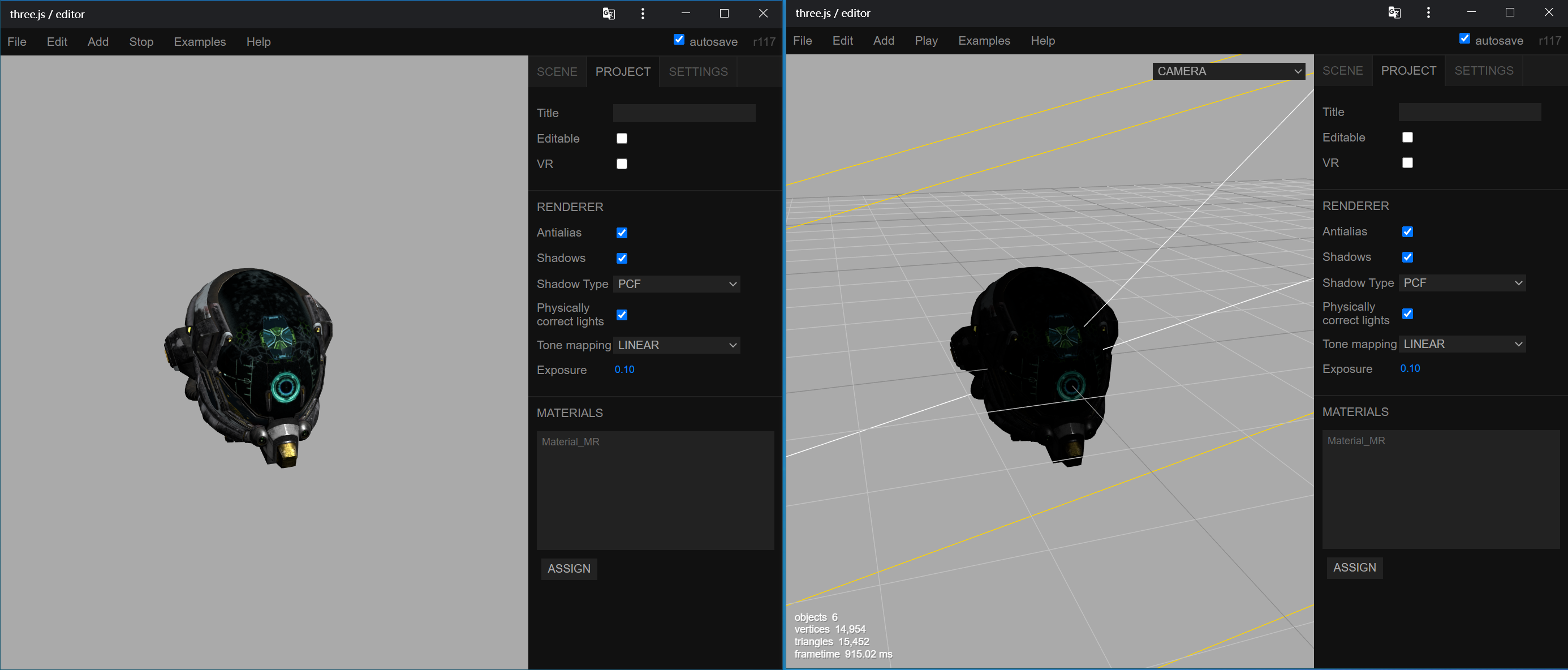Image resolution: width=1568 pixels, height=670 pixels.
Task: Open Tone mapping LINEAR dropdown in right window
Action: [1462, 344]
